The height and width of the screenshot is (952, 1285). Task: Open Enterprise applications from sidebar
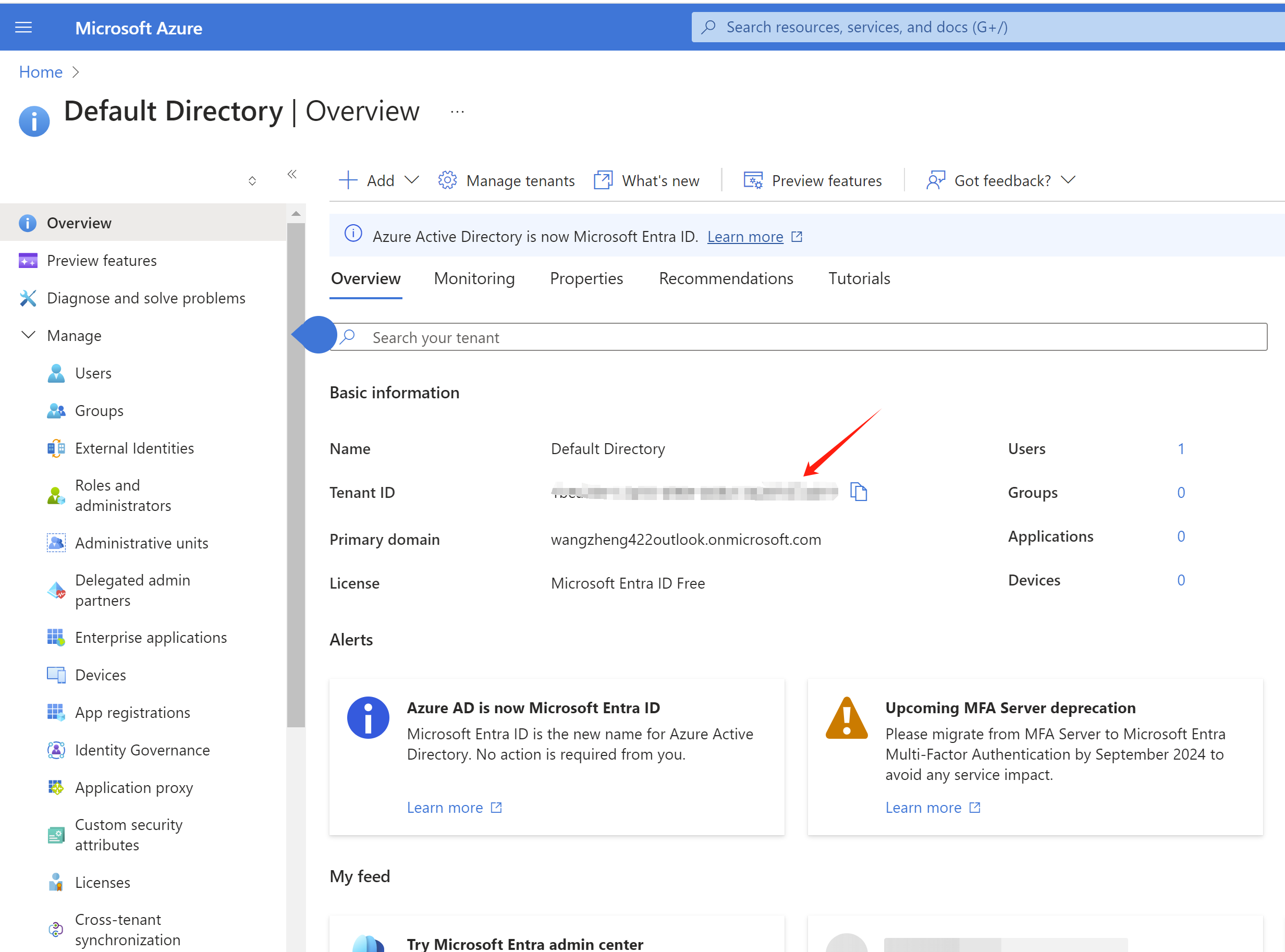(x=151, y=637)
